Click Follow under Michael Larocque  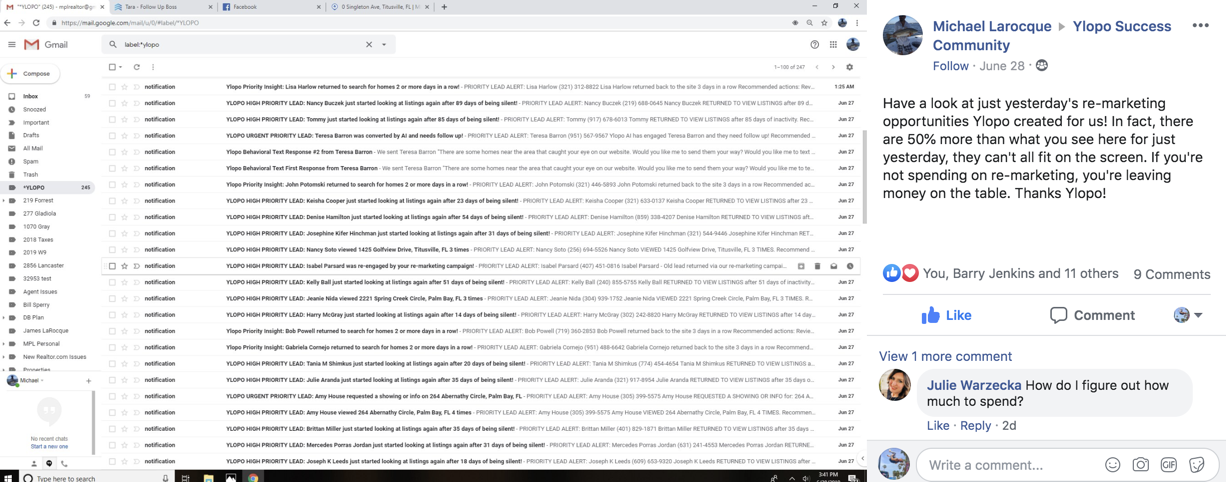pos(950,66)
